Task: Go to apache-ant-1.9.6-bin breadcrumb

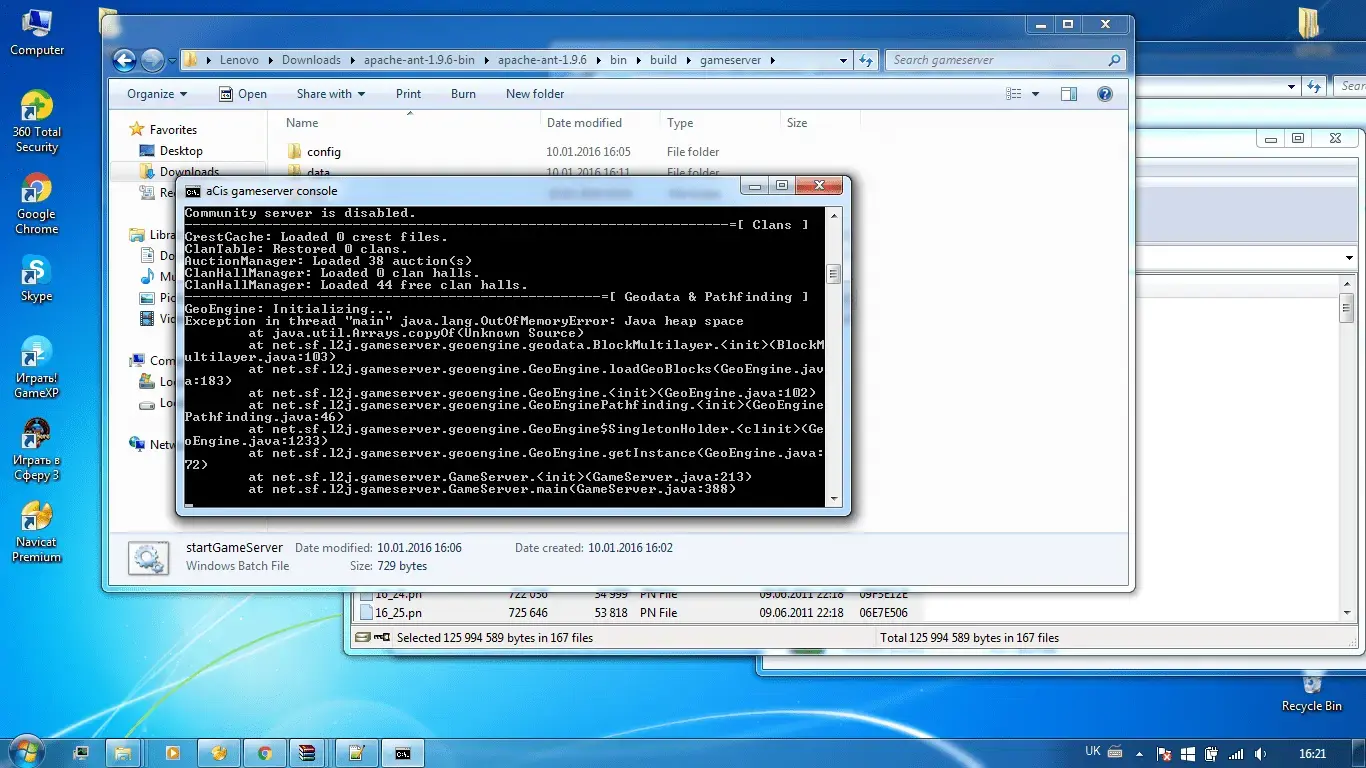Action: tap(419, 60)
